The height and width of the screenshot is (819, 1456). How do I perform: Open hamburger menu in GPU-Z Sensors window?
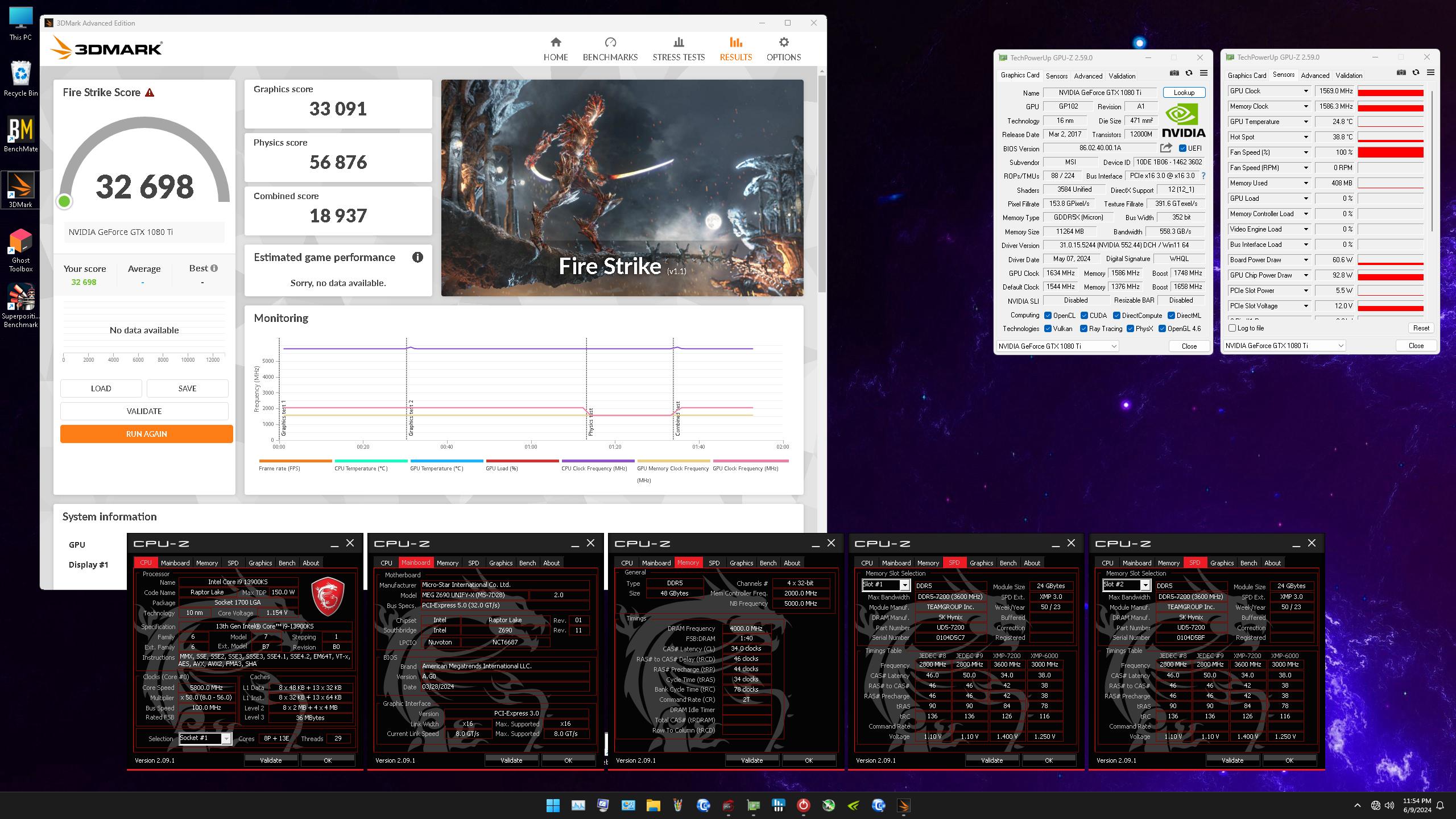pos(1430,72)
